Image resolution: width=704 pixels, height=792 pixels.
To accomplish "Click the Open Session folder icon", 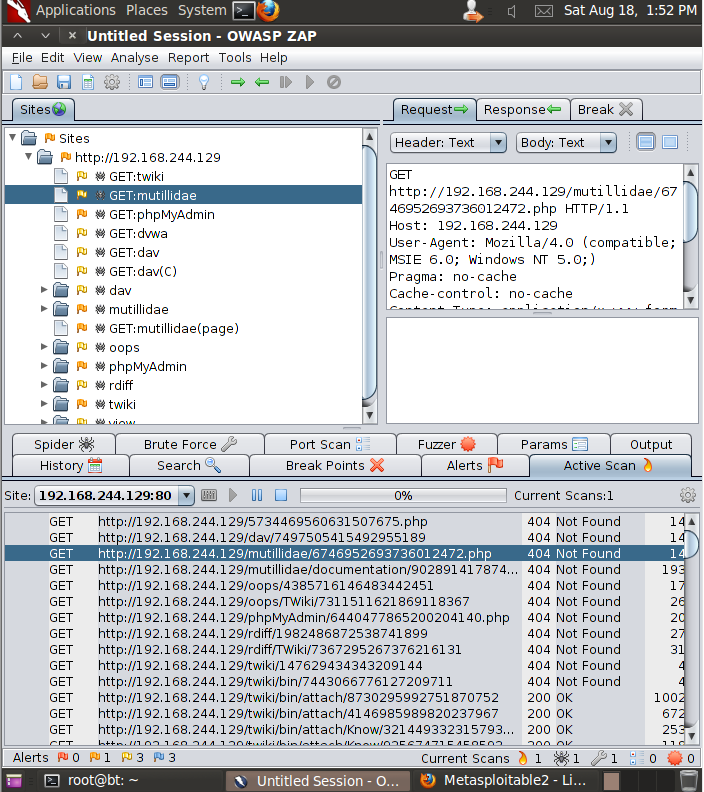I will [40, 82].
